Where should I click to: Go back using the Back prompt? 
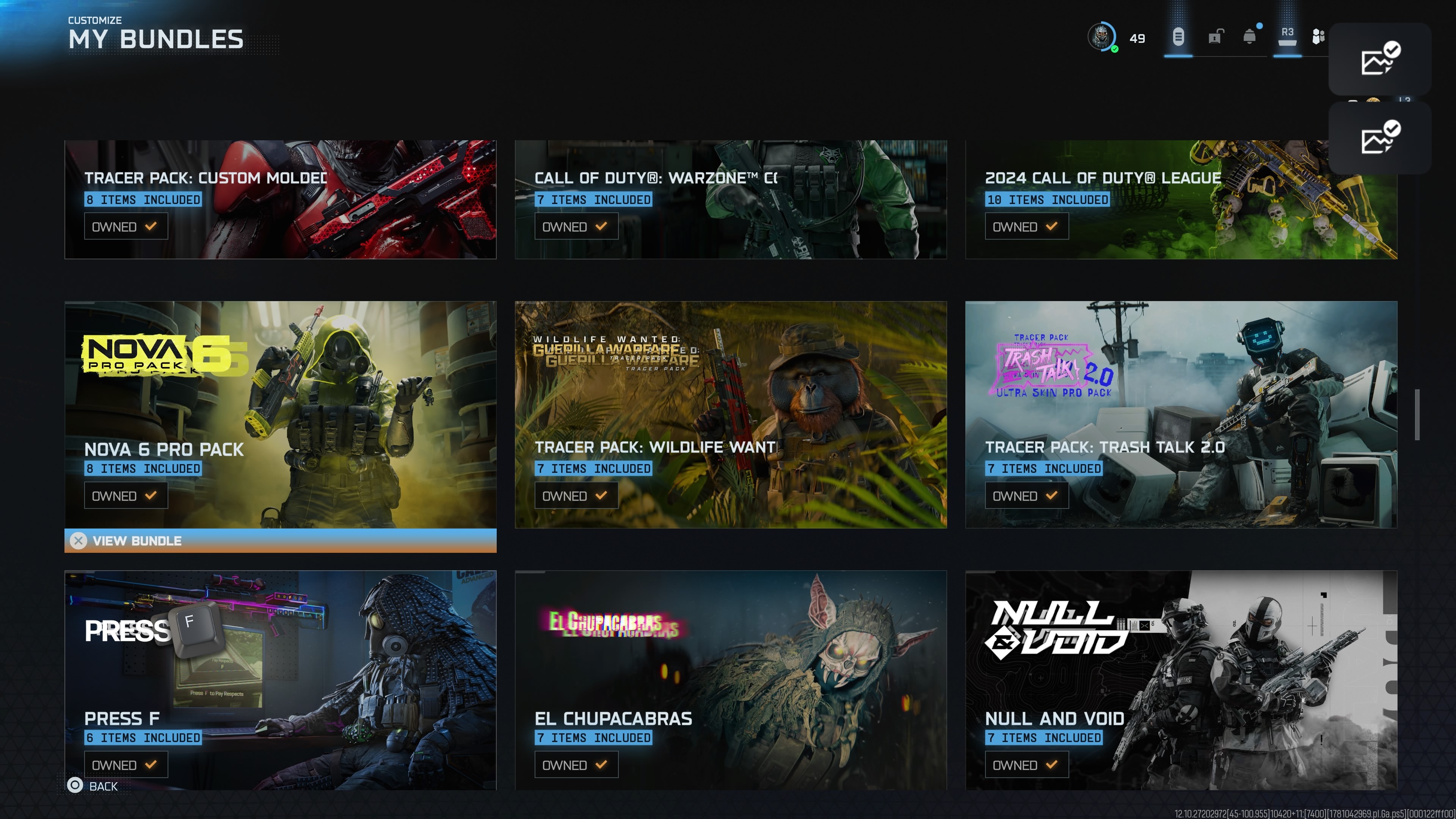[93, 786]
